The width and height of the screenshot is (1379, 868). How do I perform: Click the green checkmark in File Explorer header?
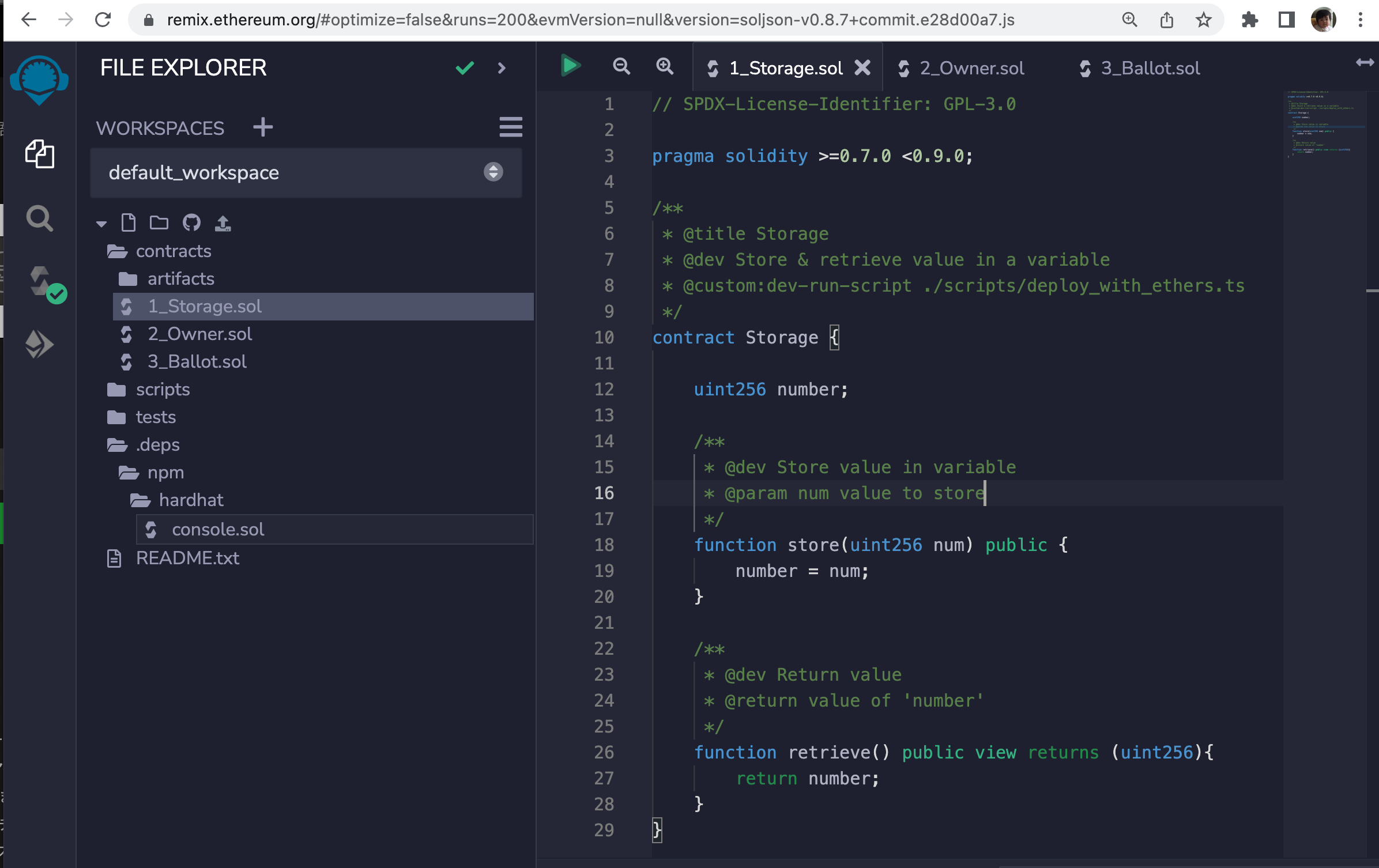465,68
